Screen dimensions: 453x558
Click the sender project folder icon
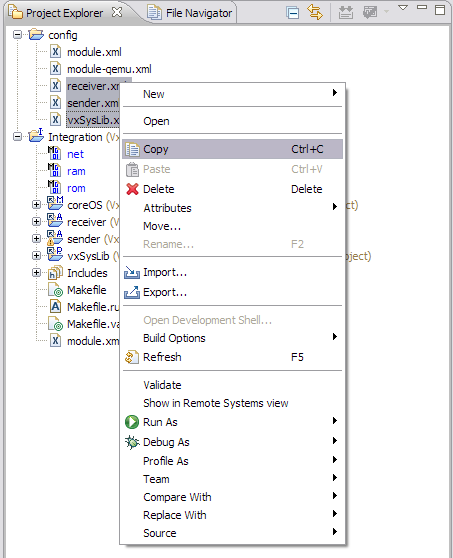(x=55, y=238)
